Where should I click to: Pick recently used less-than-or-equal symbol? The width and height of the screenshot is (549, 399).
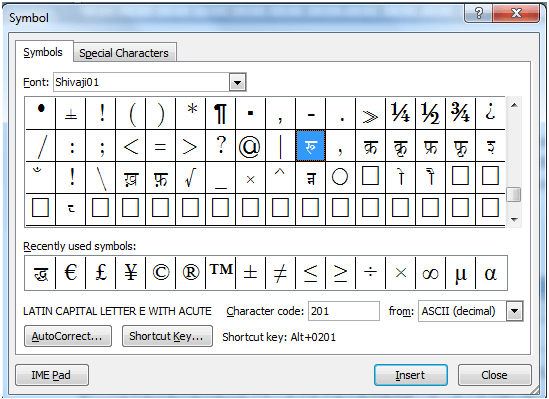coord(310,273)
